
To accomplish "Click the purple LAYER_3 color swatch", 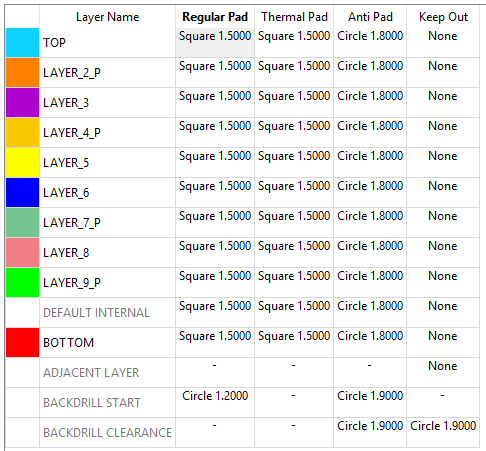I will [x=22, y=102].
